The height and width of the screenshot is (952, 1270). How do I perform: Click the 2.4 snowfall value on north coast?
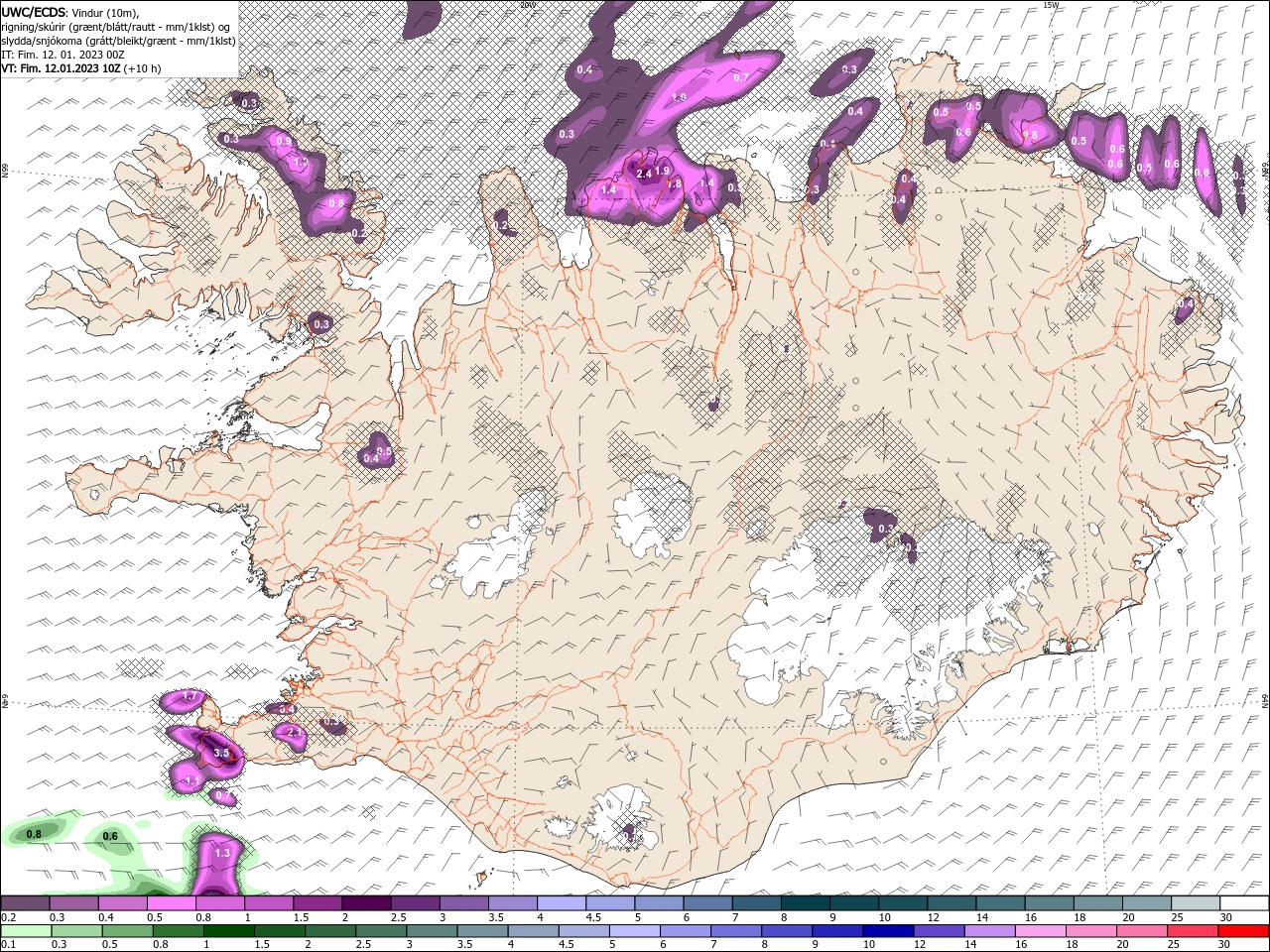pyautogui.click(x=643, y=175)
